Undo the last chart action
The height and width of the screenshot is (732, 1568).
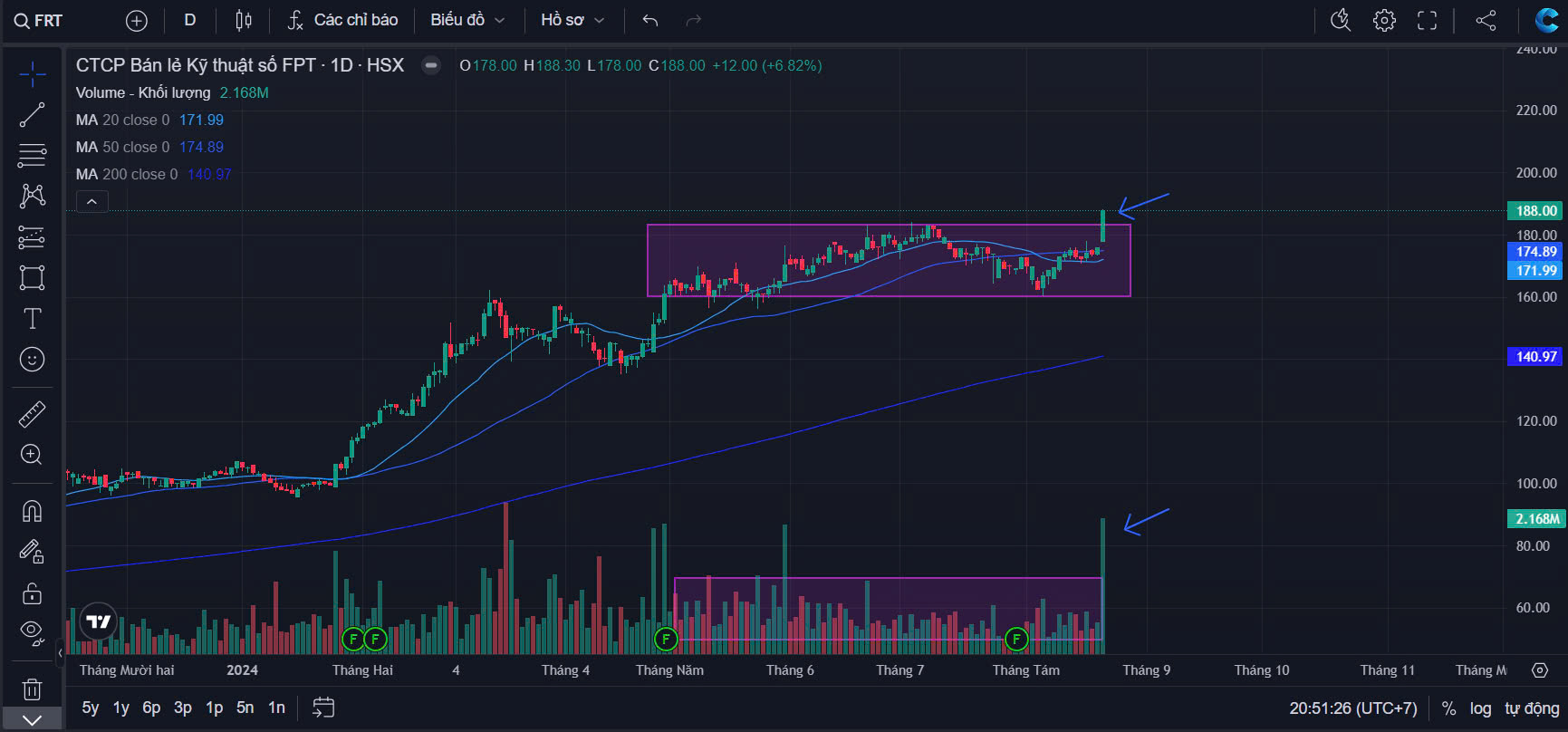[x=650, y=20]
